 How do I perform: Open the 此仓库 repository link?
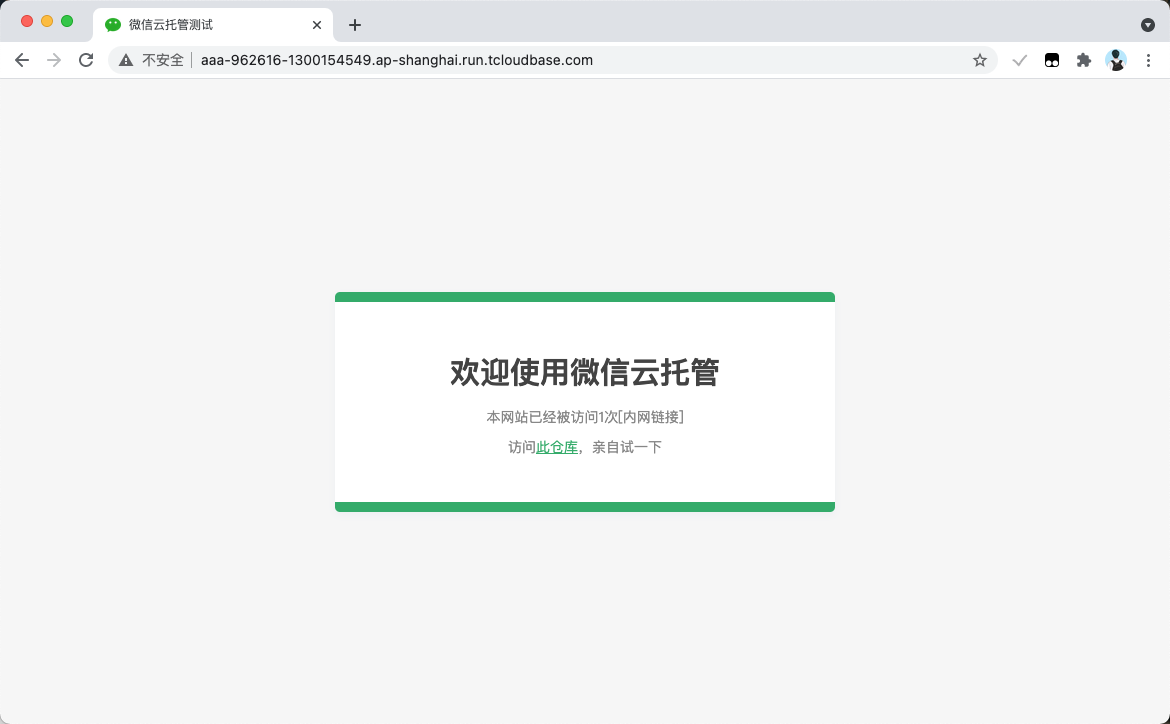pos(557,447)
